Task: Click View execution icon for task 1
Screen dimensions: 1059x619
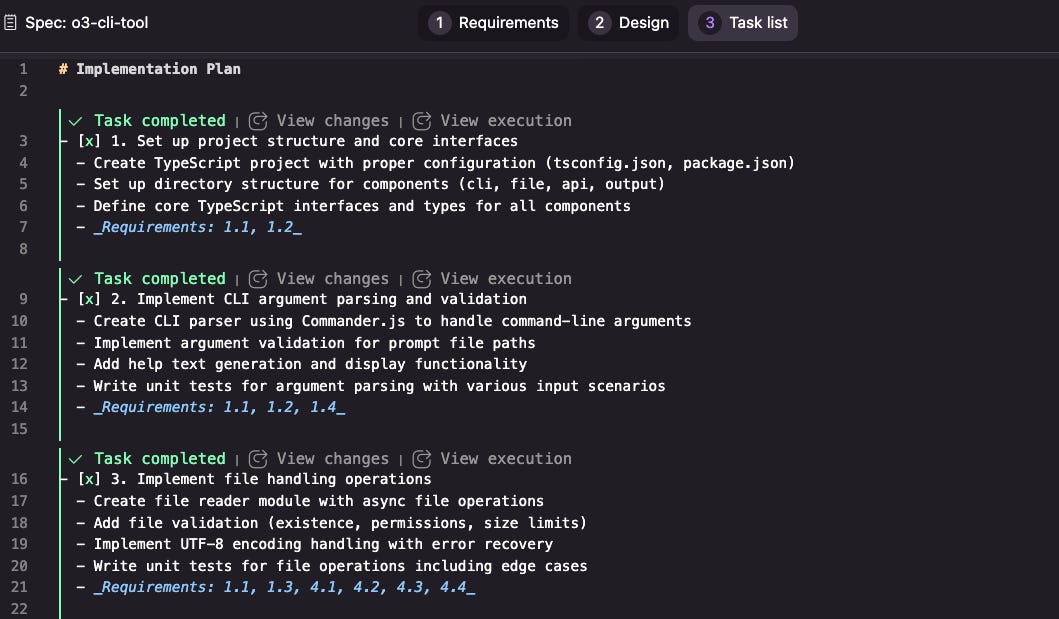Action: tap(421, 121)
